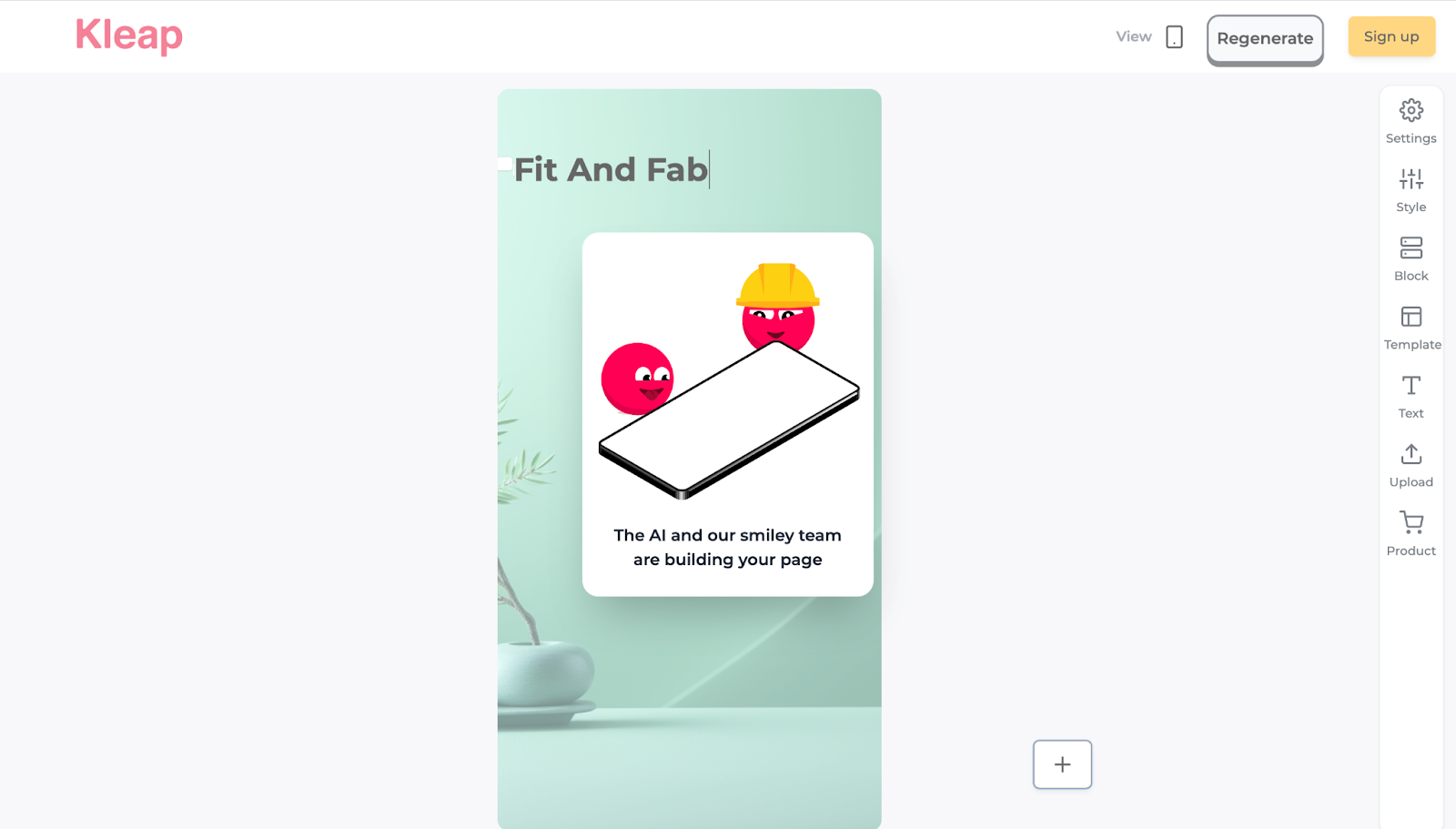Open the Upload arrow icon
The image size is (1456, 829).
[x=1410, y=453]
